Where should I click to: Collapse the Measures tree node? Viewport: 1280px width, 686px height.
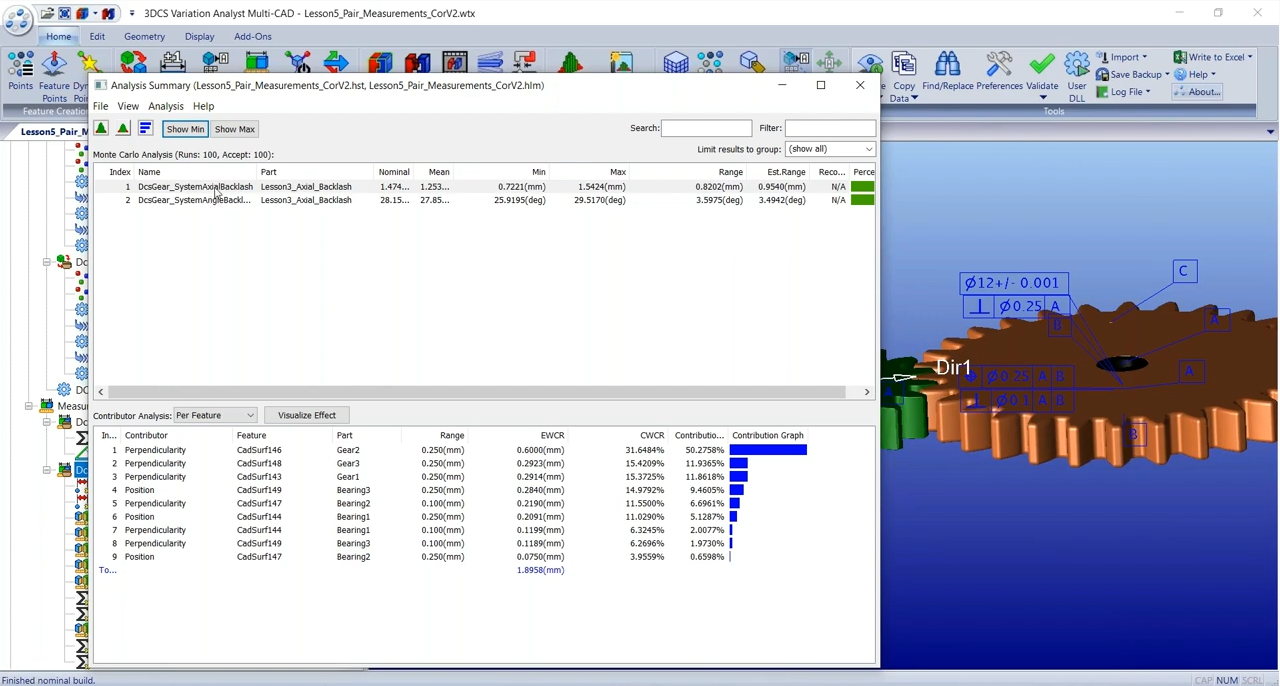29,406
